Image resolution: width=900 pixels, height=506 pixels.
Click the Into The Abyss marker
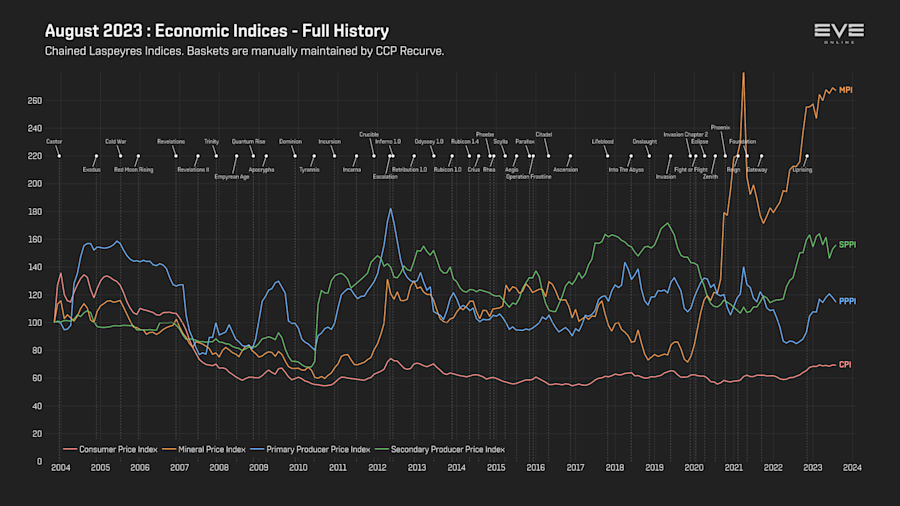[626, 170]
